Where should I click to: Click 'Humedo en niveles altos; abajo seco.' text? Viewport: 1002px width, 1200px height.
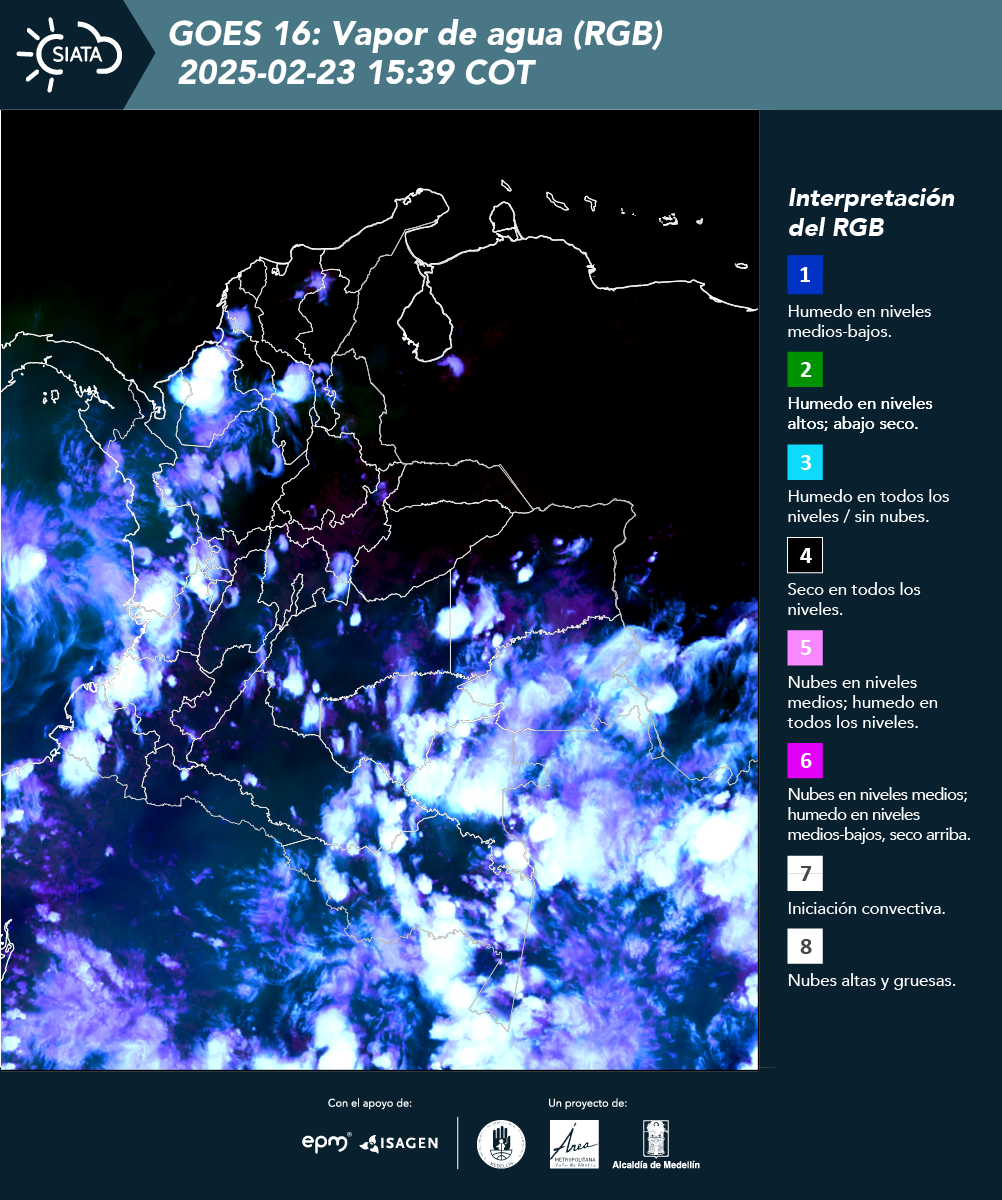(860, 413)
